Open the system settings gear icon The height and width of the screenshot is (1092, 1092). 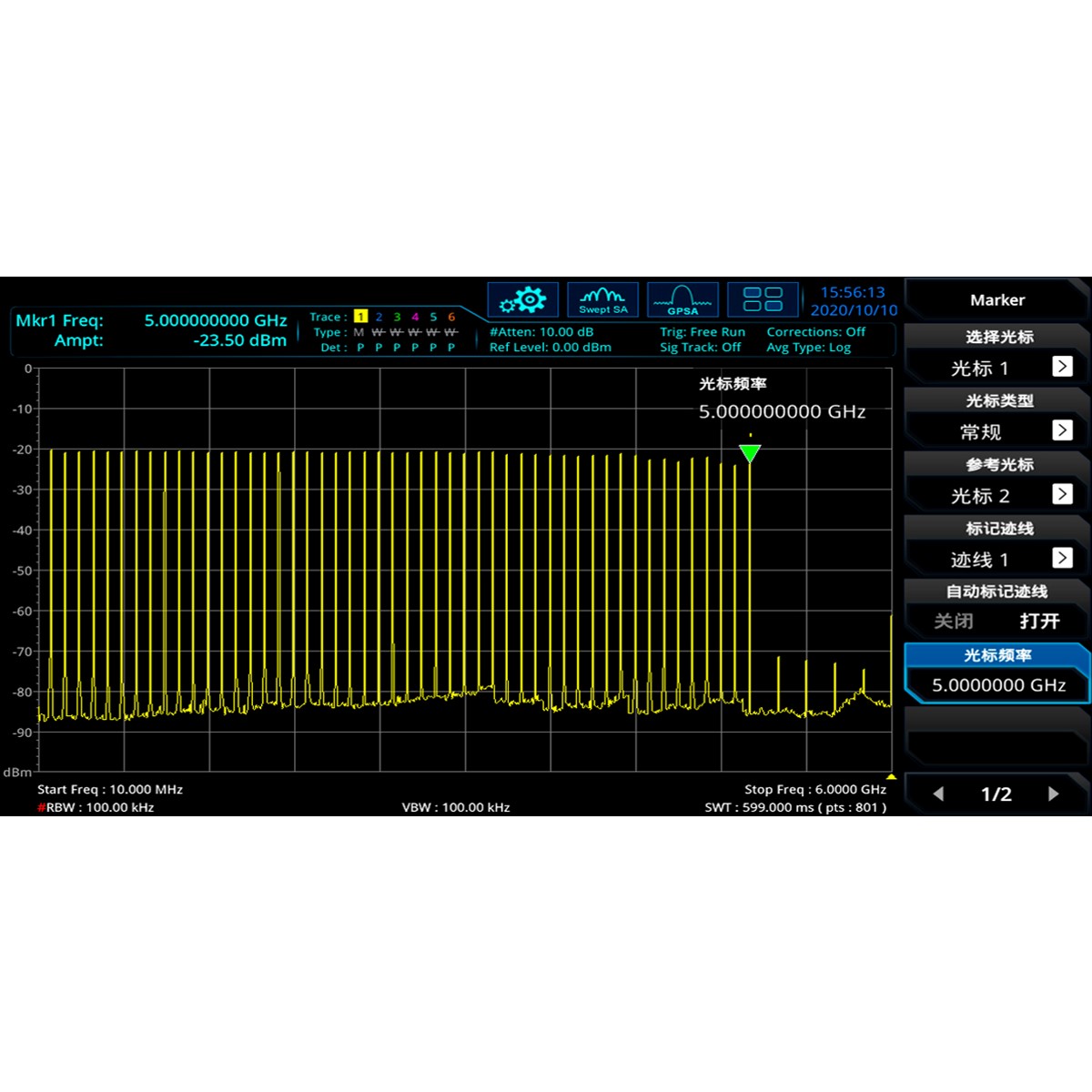tap(522, 299)
